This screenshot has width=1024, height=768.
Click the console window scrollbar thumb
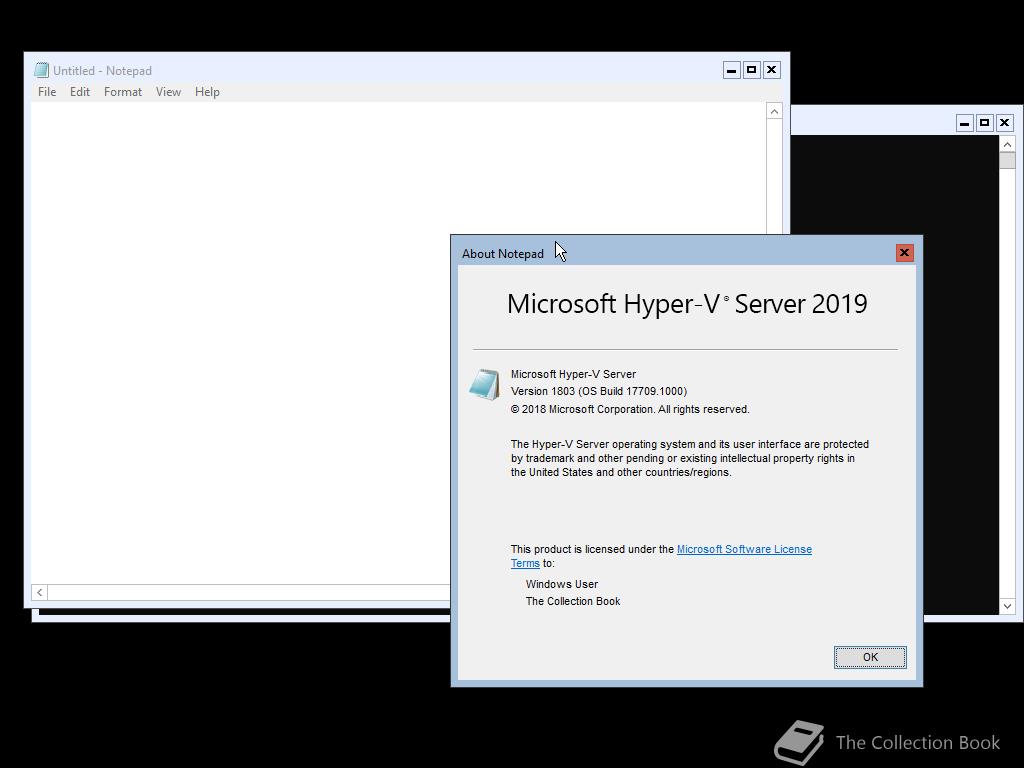tap(1008, 161)
